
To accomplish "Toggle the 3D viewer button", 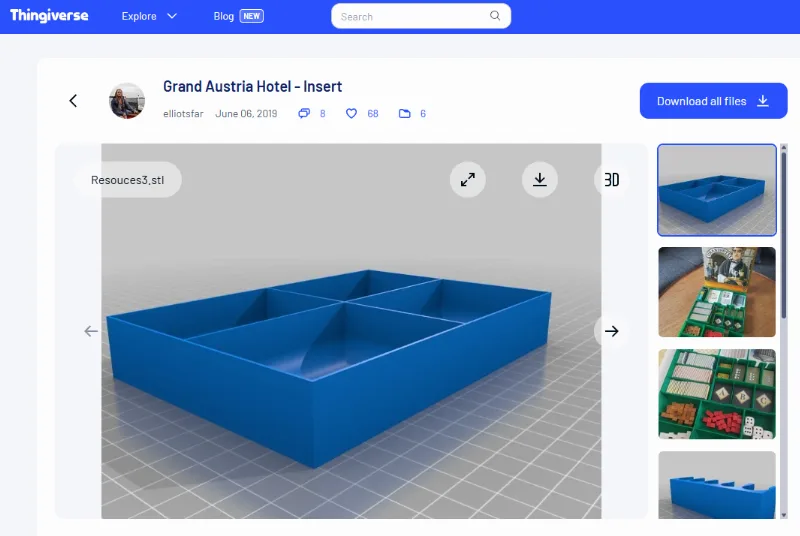I will click(611, 180).
